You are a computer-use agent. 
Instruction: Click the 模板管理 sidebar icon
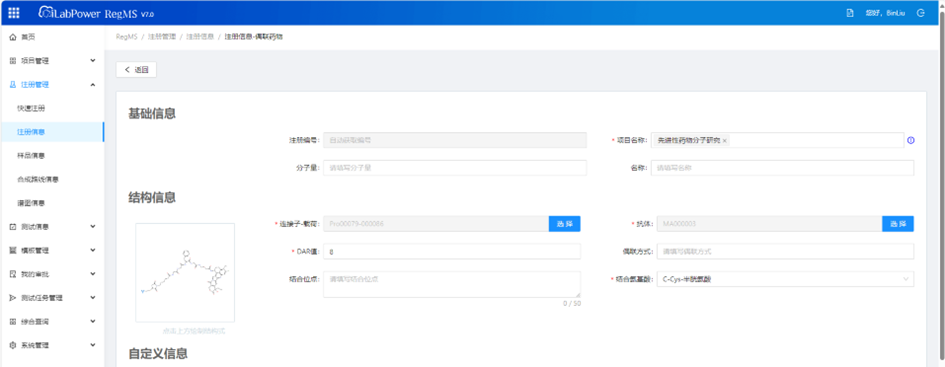pos(13,250)
